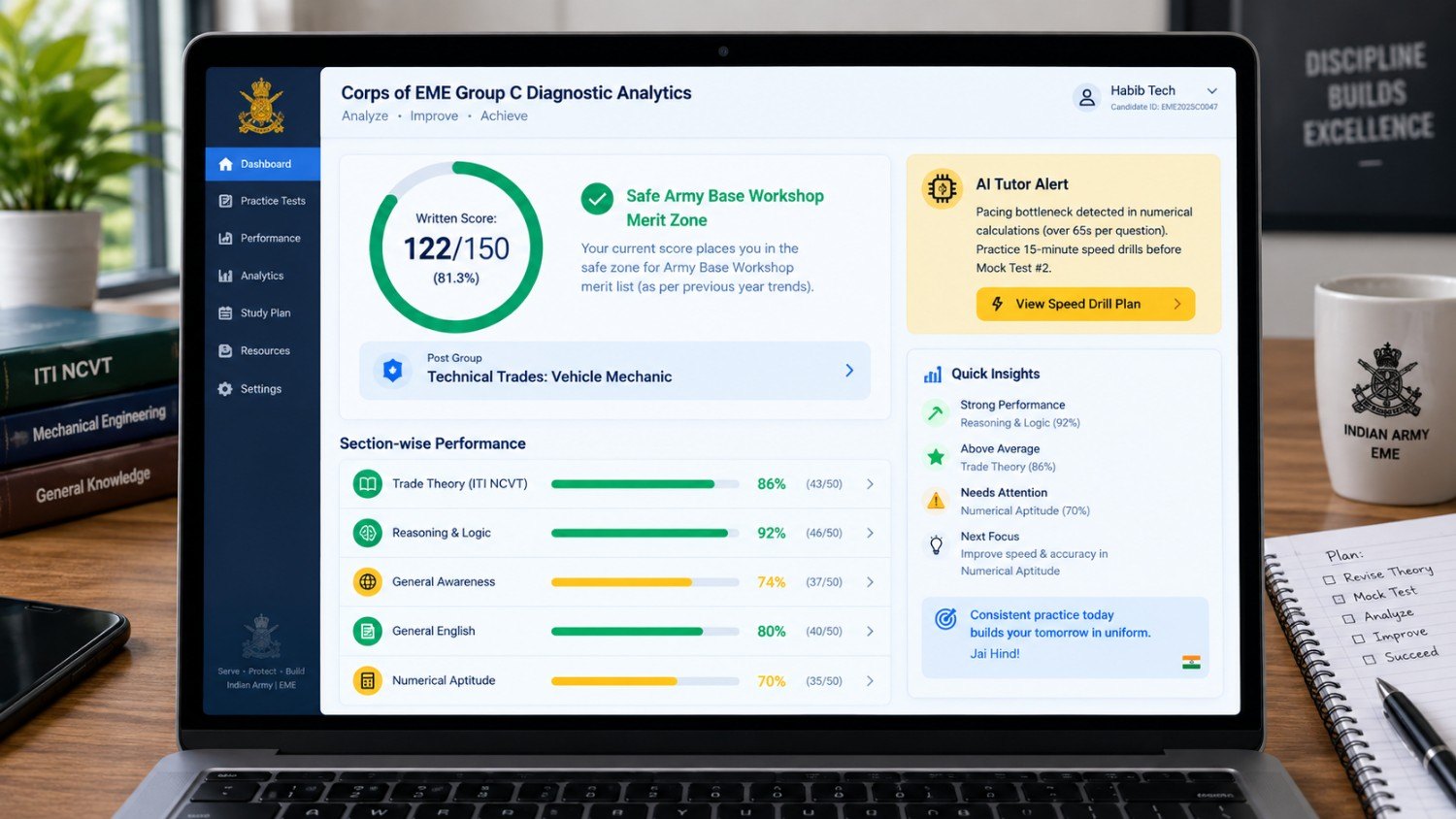Click the user profile avatar icon
The width and height of the screenshot is (1456, 819).
pyautogui.click(x=1087, y=97)
